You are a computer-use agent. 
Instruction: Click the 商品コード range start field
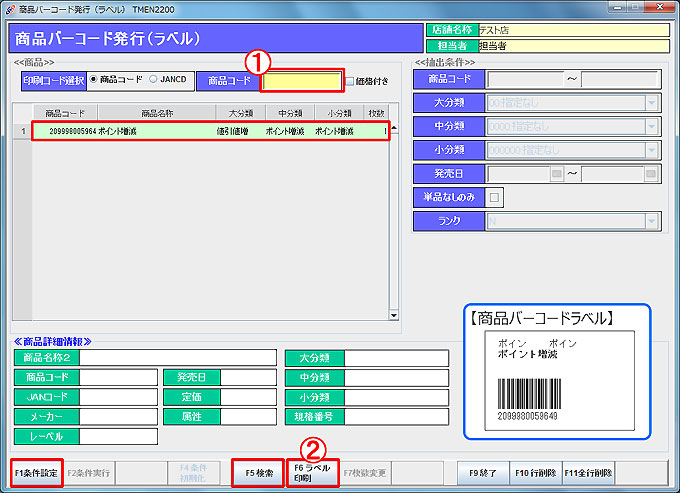pos(526,80)
